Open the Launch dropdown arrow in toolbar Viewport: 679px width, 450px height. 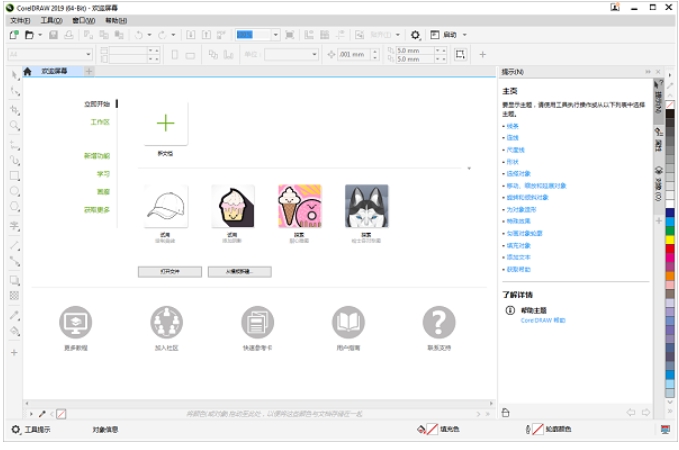pos(465,35)
